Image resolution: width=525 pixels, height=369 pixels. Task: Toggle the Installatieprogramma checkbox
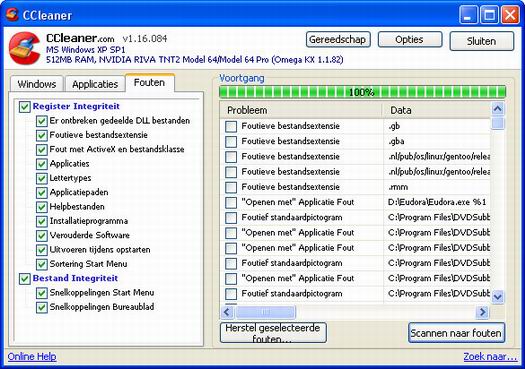point(41,221)
